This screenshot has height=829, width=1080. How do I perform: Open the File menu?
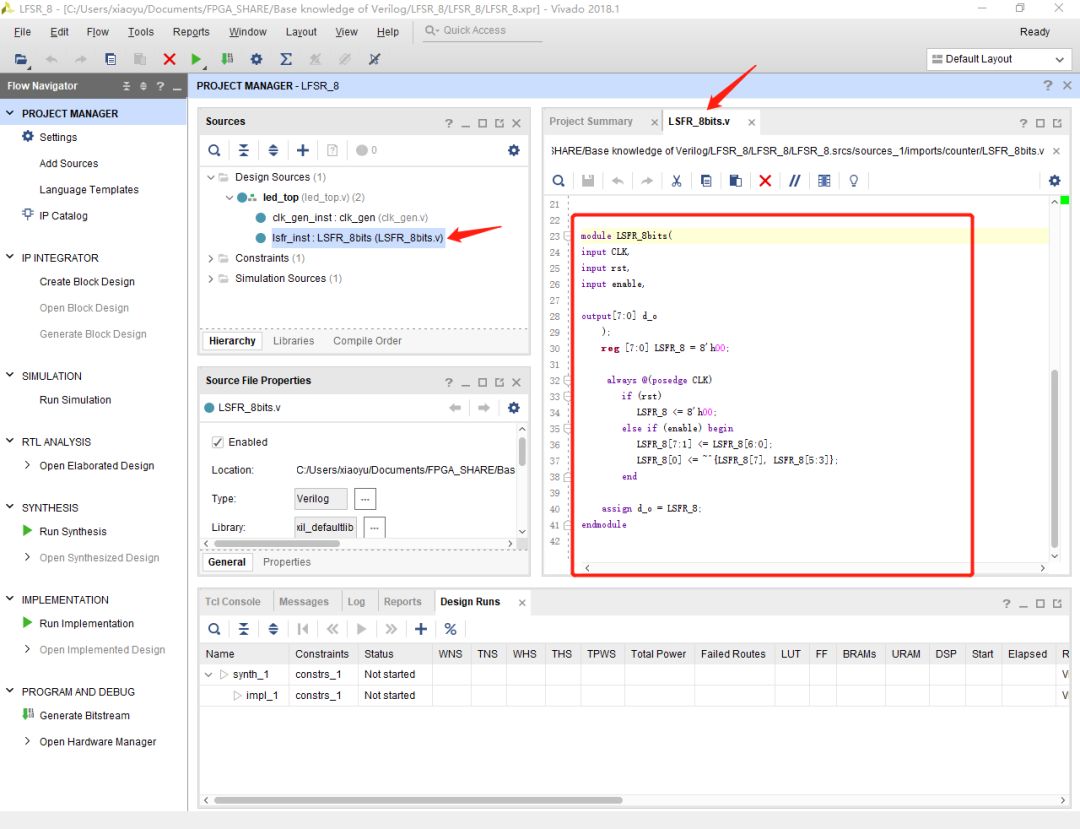coord(22,32)
